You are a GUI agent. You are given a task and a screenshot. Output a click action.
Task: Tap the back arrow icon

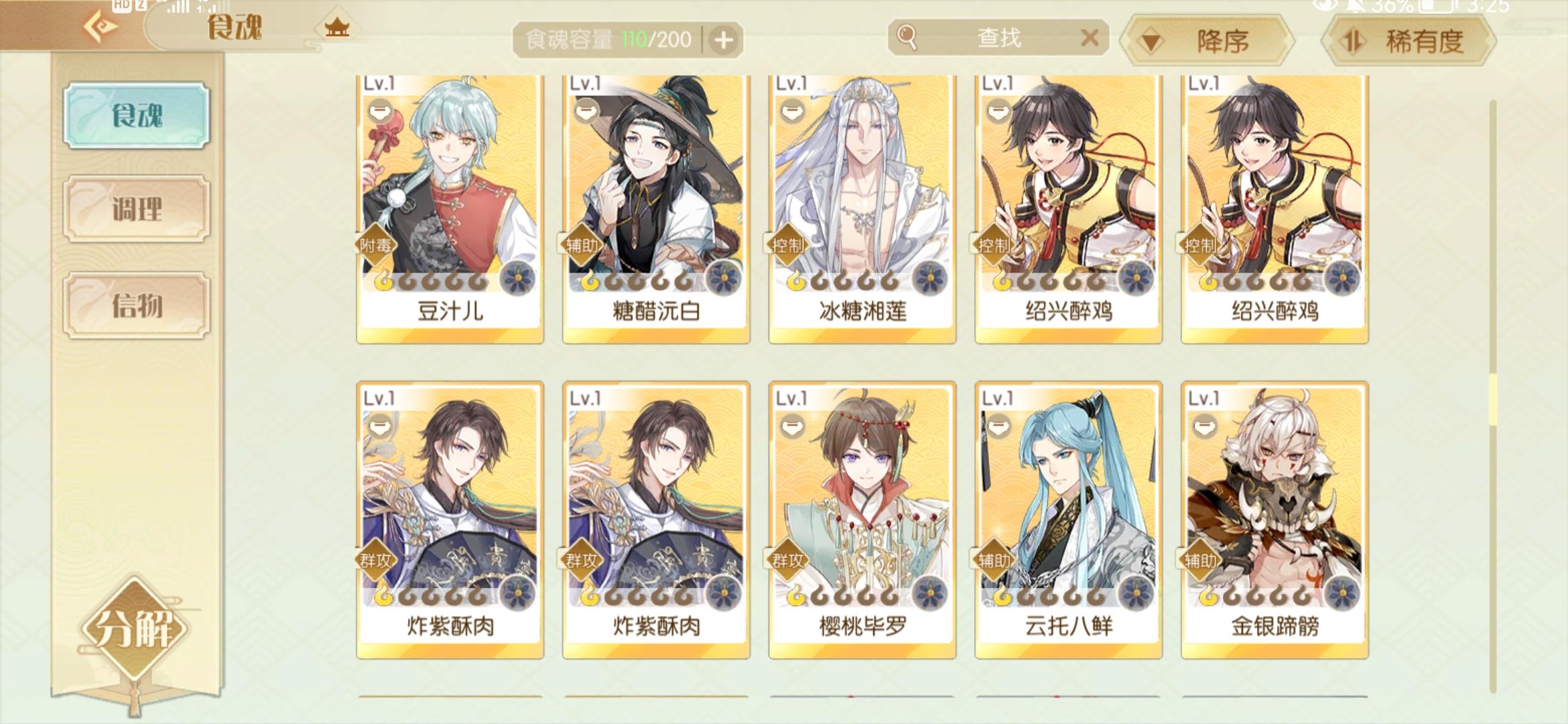pos(100,27)
